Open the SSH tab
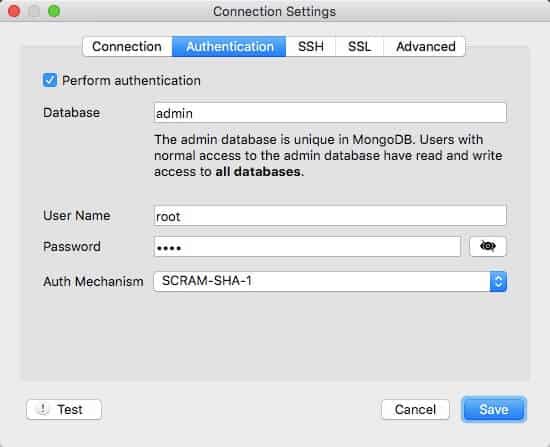This screenshot has height=447, width=550. pos(311,46)
